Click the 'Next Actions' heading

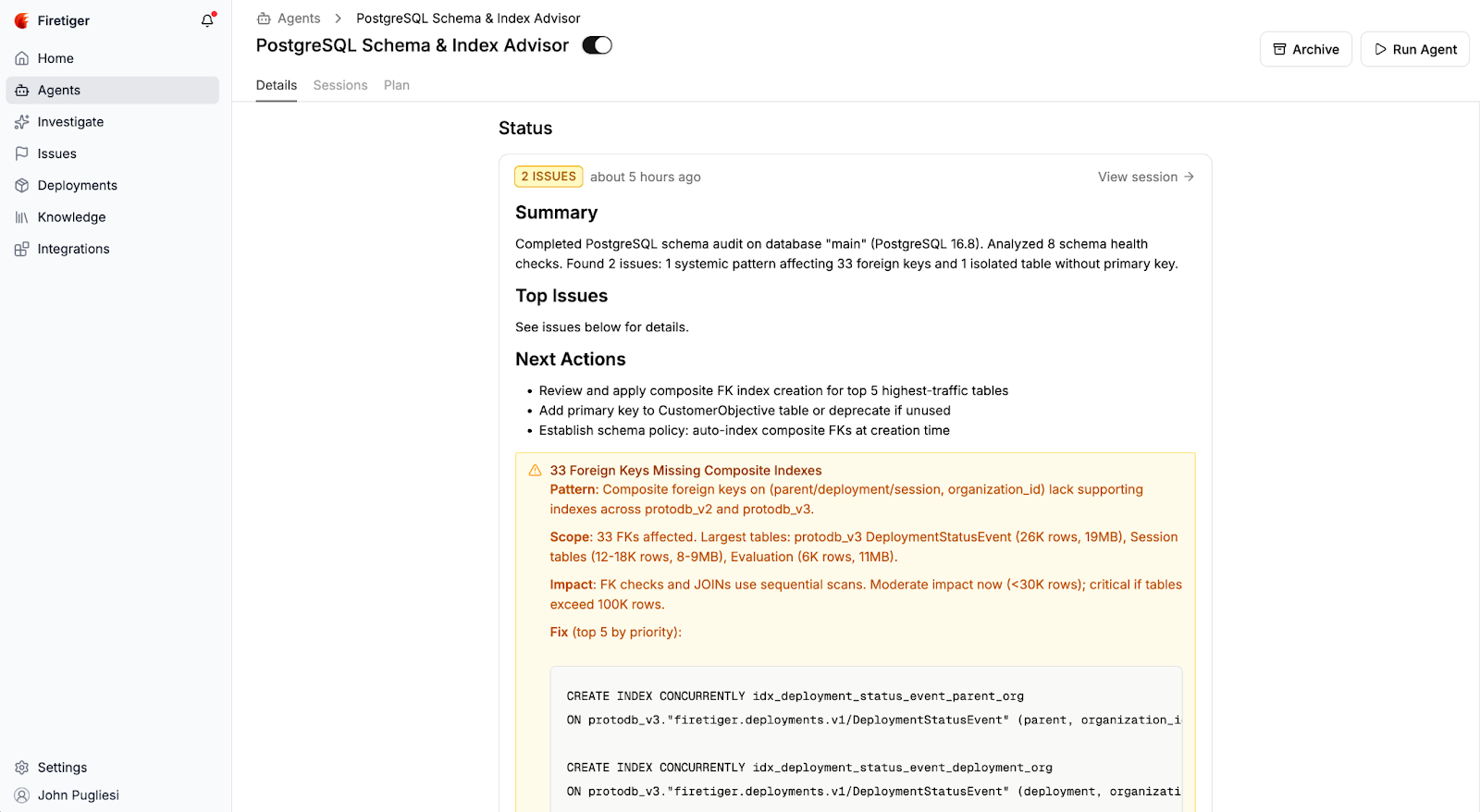tap(571, 359)
